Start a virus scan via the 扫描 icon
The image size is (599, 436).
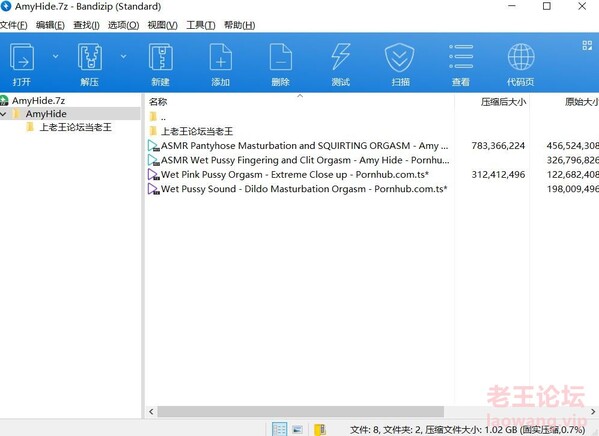pos(400,58)
